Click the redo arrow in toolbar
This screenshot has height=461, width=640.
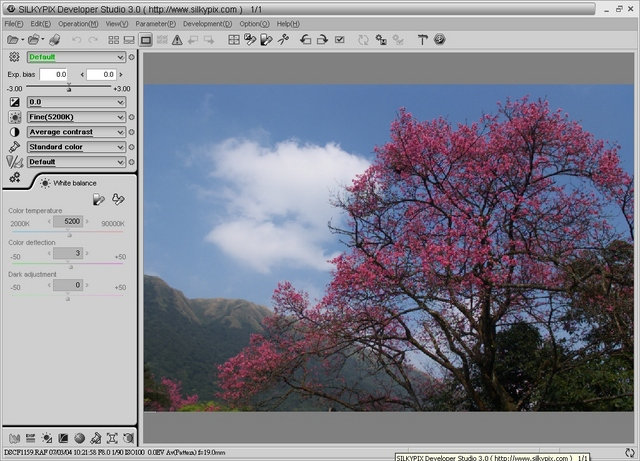click(93, 40)
